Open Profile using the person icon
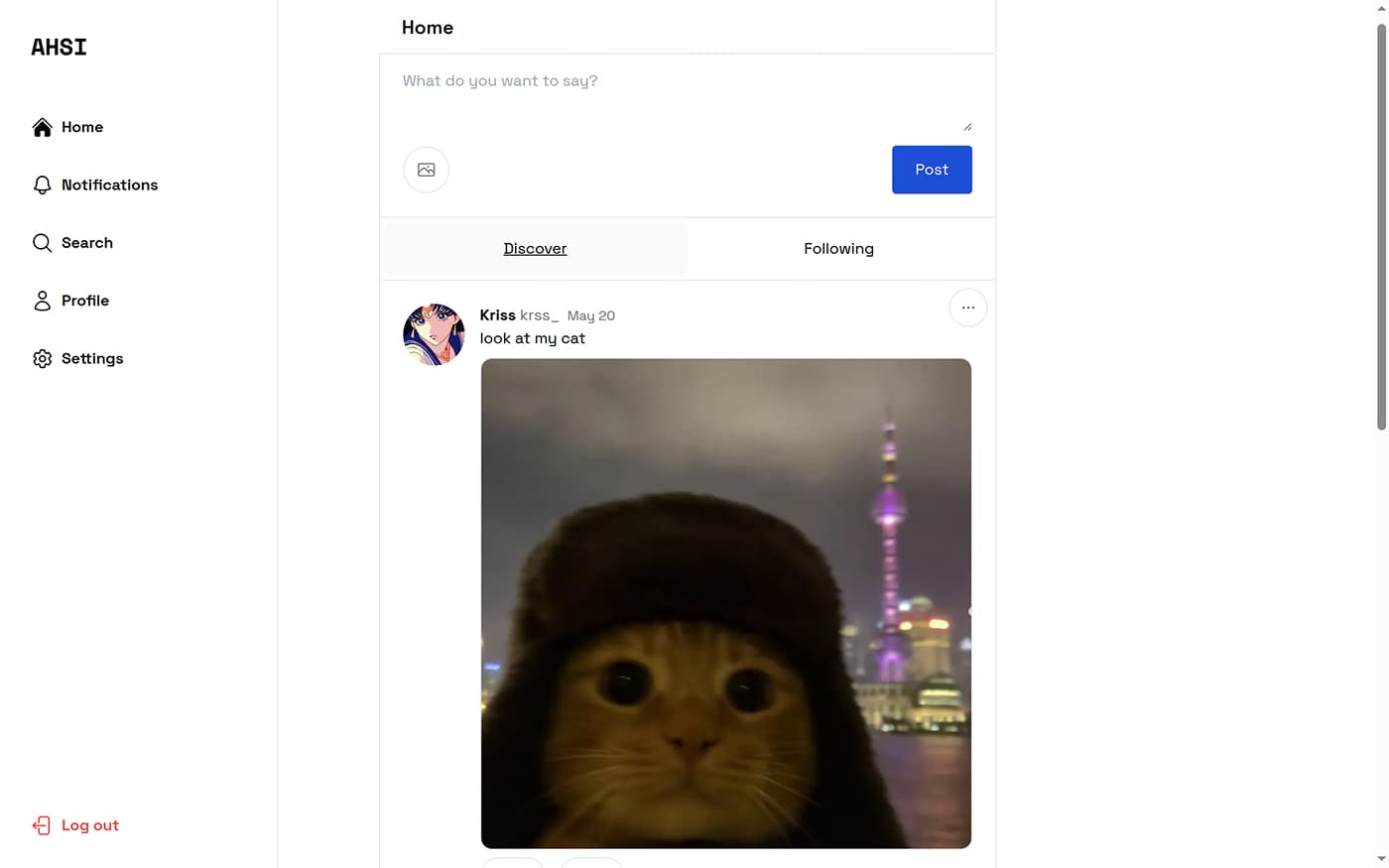 point(42,301)
